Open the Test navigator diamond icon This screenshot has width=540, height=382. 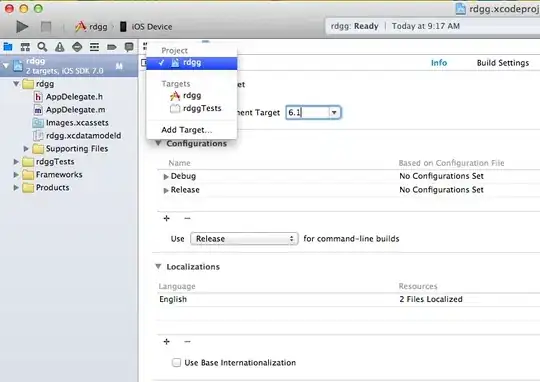[77, 47]
